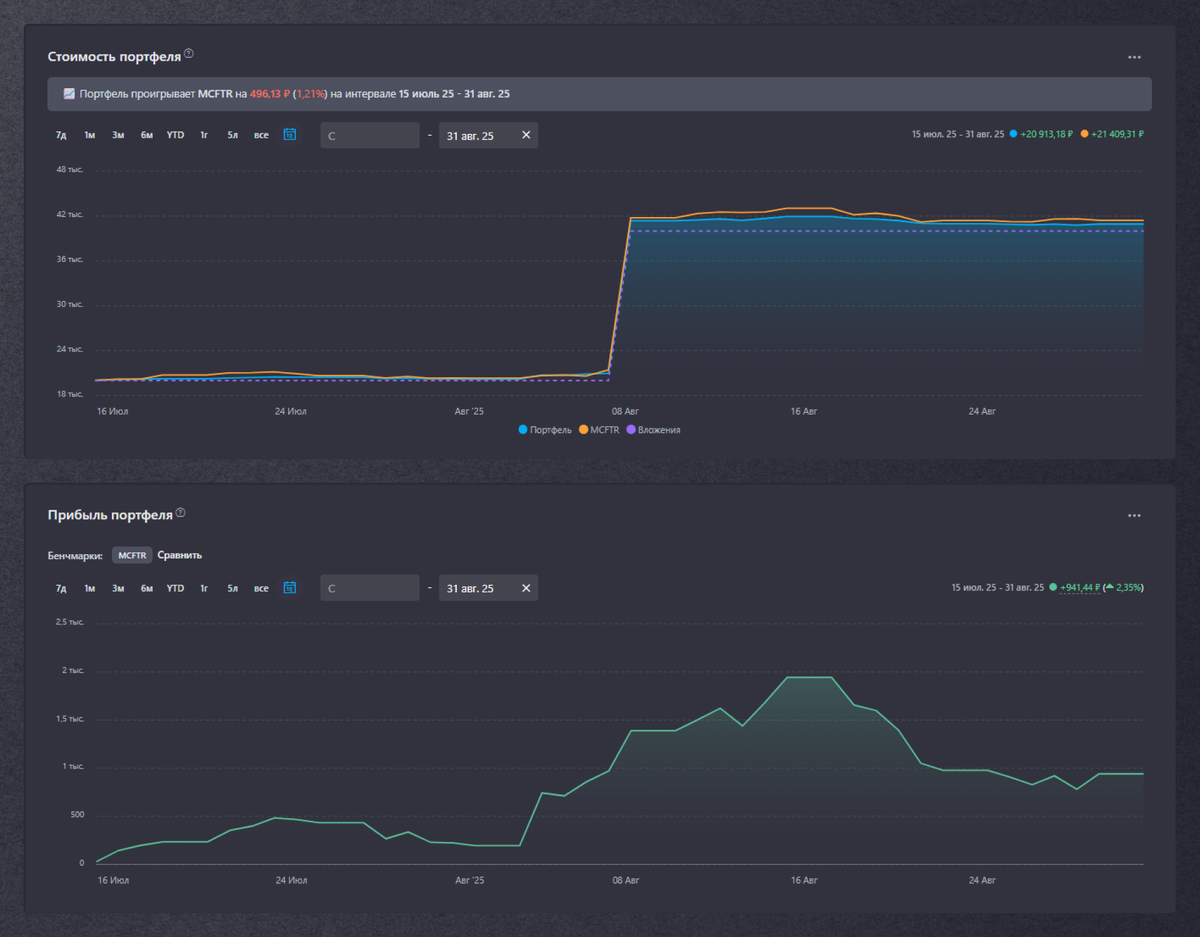Viewport: 1200px width, 937px height.
Task: Click +20 913,18 ₽ portfolio change value
Action: point(1047,134)
